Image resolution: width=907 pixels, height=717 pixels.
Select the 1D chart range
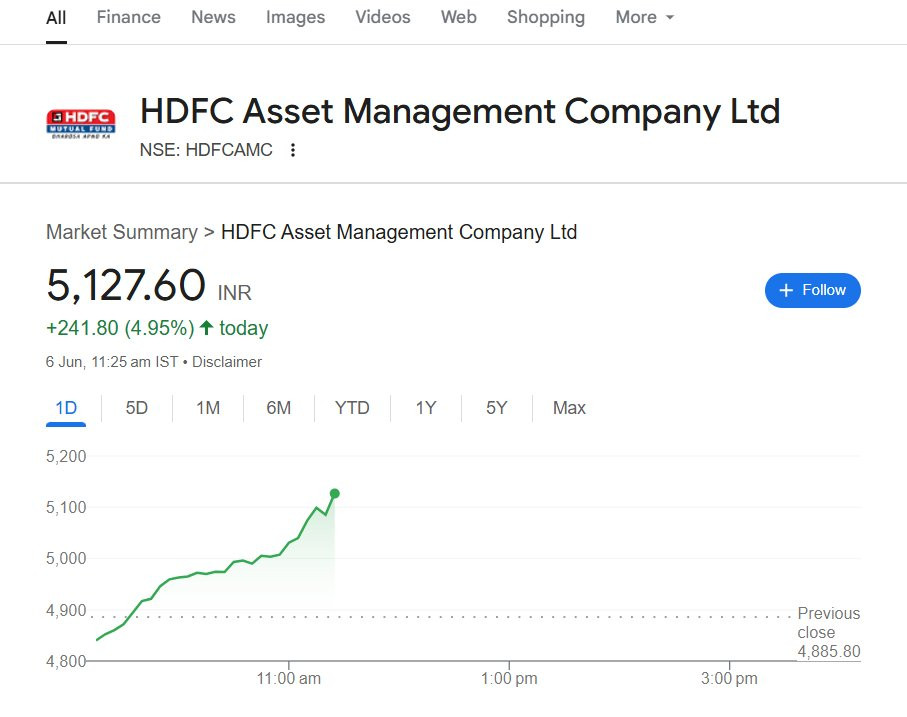click(x=66, y=408)
